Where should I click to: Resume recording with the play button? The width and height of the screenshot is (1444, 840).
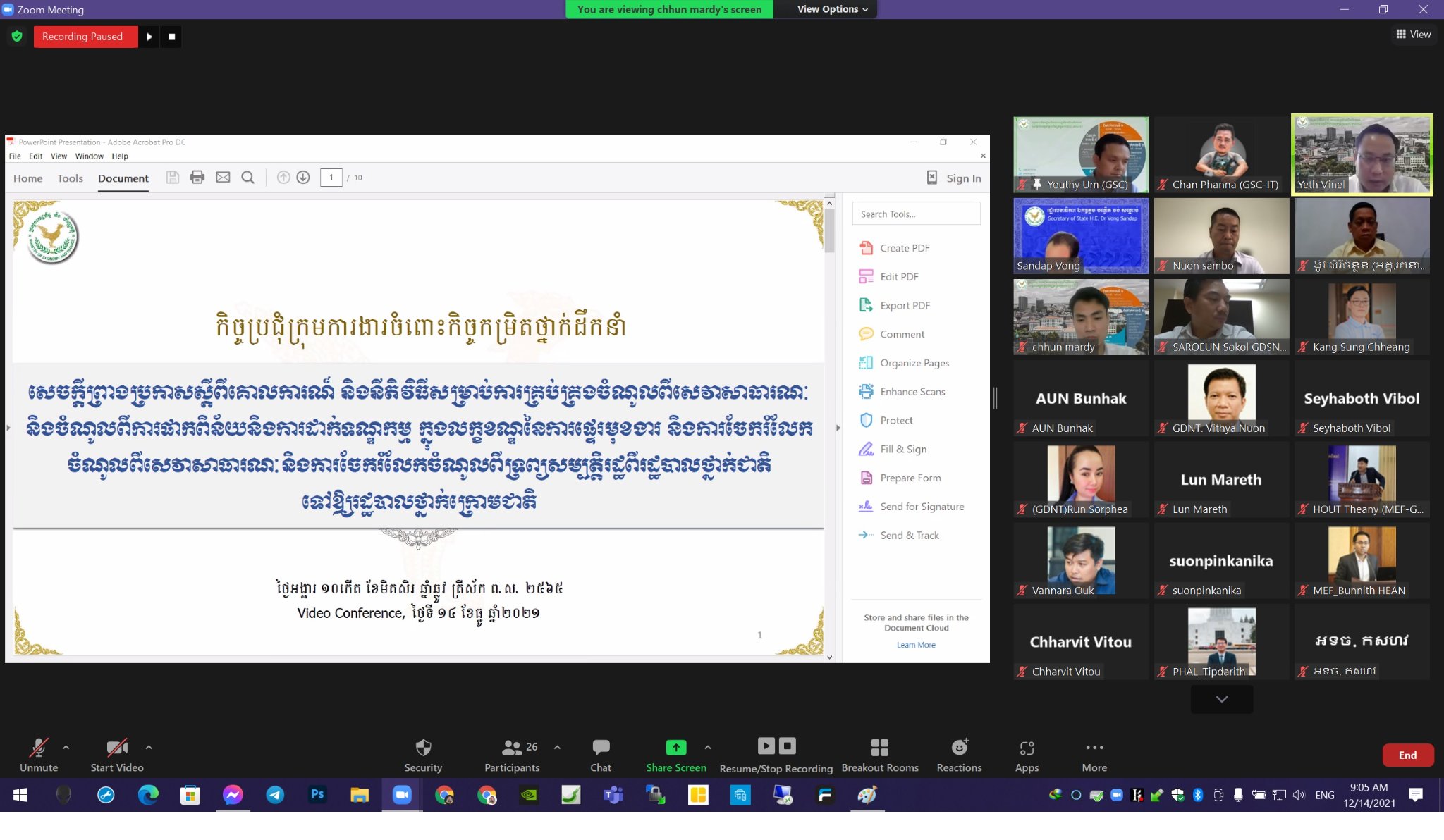pos(149,37)
